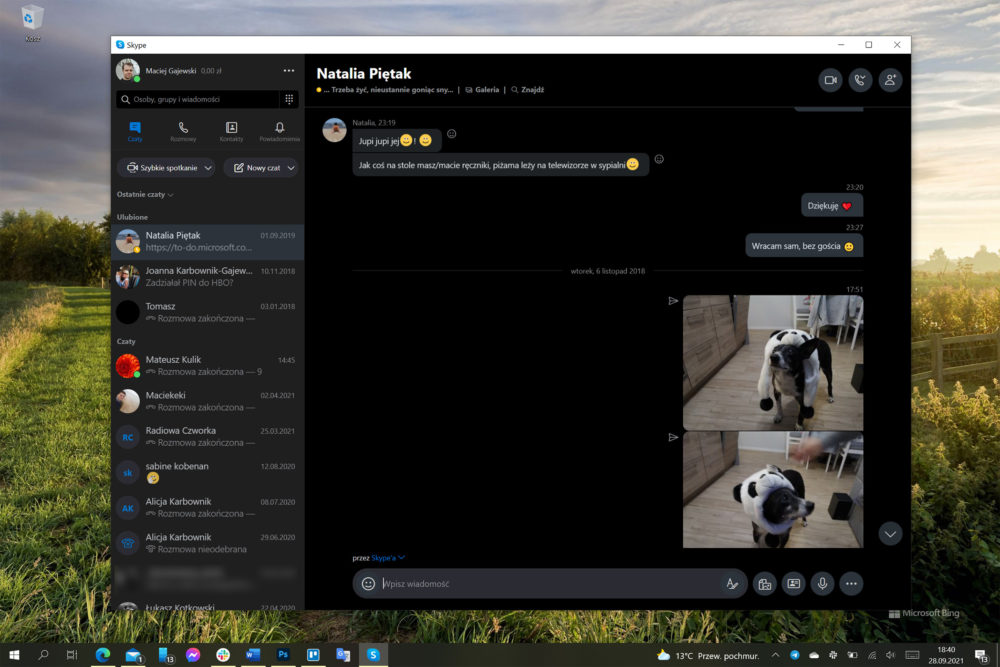Image resolution: width=1000 pixels, height=667 pixels.
Task: Open Microsoft Edge from taskbar
Action: (x=103, y=654)
